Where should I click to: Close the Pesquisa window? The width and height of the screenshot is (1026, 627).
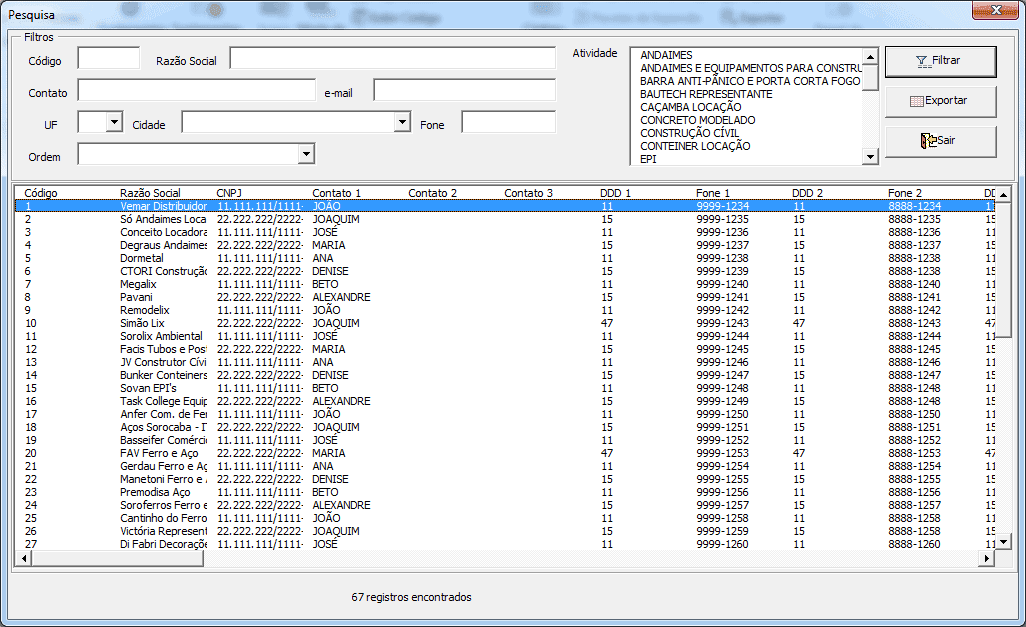click(x=995, y=10)
